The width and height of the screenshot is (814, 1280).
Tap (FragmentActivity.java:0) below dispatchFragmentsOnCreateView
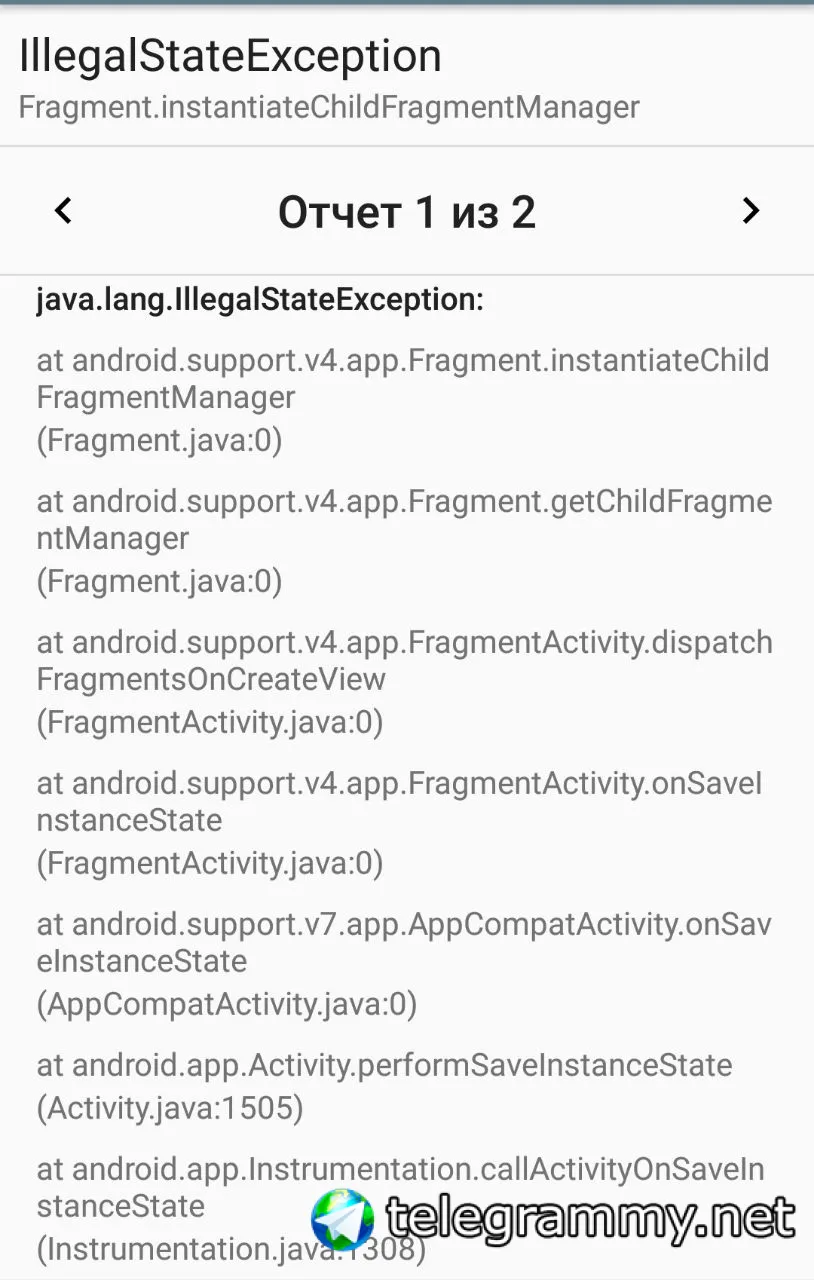click(210, 722)
